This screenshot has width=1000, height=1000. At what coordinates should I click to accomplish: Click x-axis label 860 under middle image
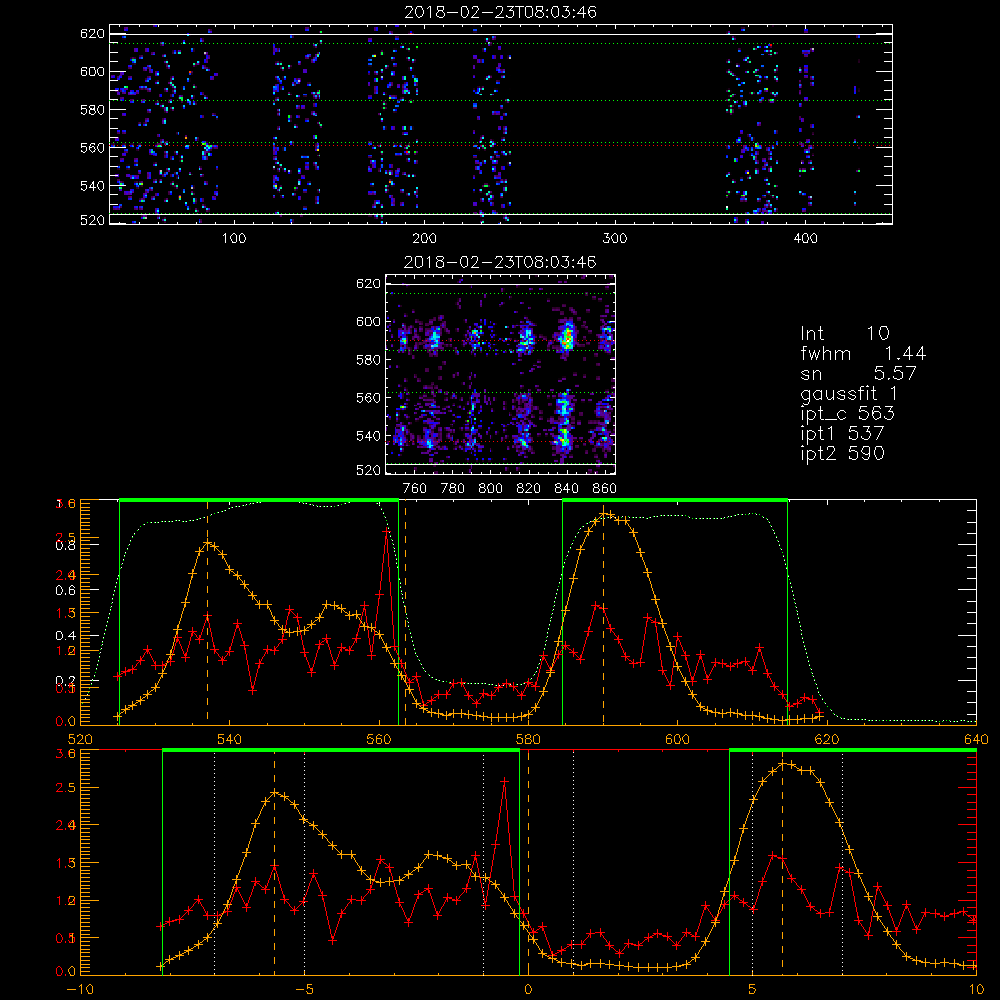[x=605, y=489]
